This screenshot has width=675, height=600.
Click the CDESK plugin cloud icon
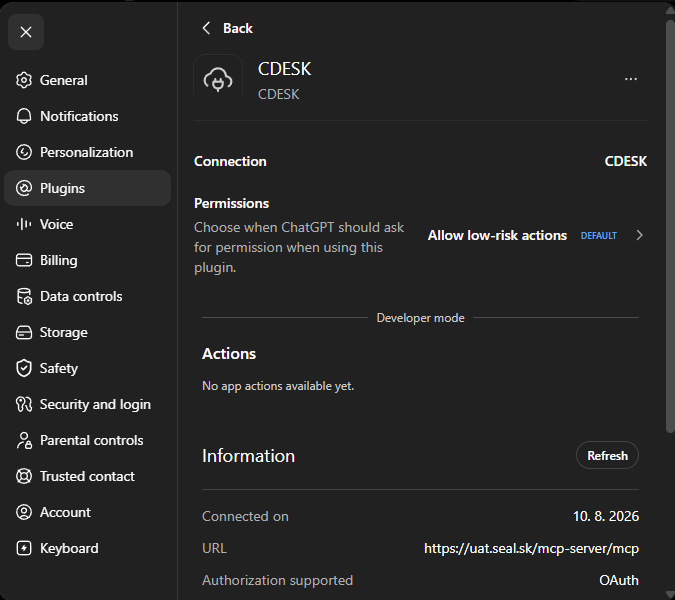218,79
